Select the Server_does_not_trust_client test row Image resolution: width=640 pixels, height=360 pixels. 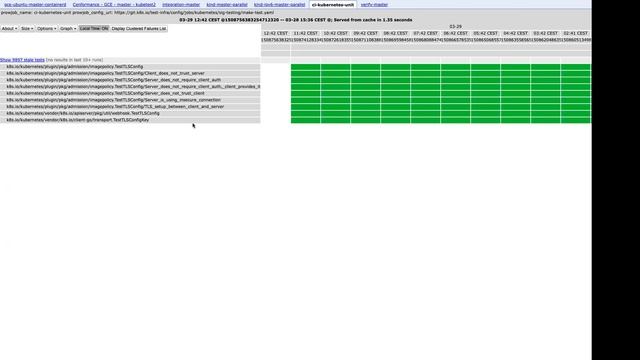point(130,93)
